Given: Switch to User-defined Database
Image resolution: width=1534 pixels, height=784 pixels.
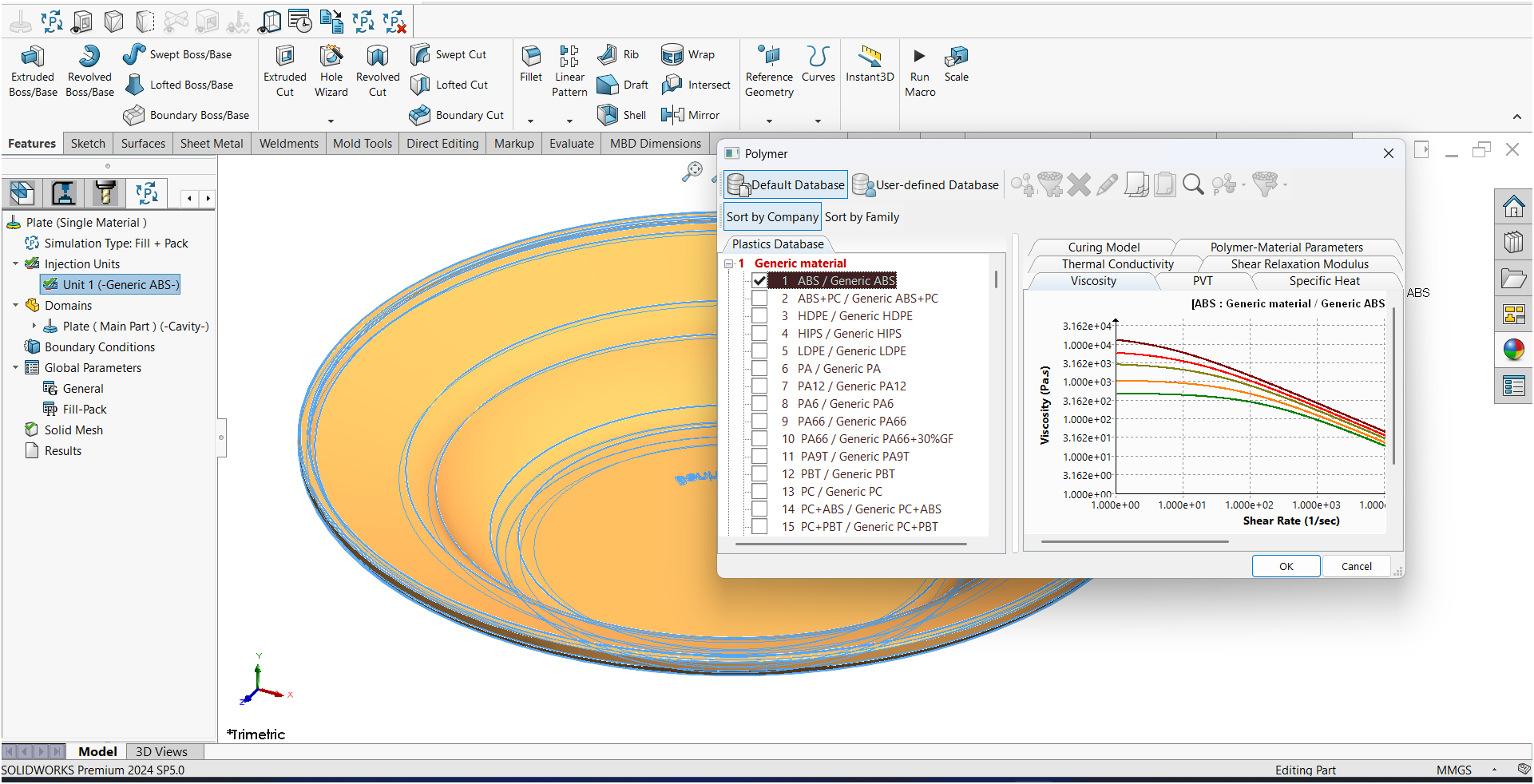Looking at the screenshot, I should click(x=926, y=184).
